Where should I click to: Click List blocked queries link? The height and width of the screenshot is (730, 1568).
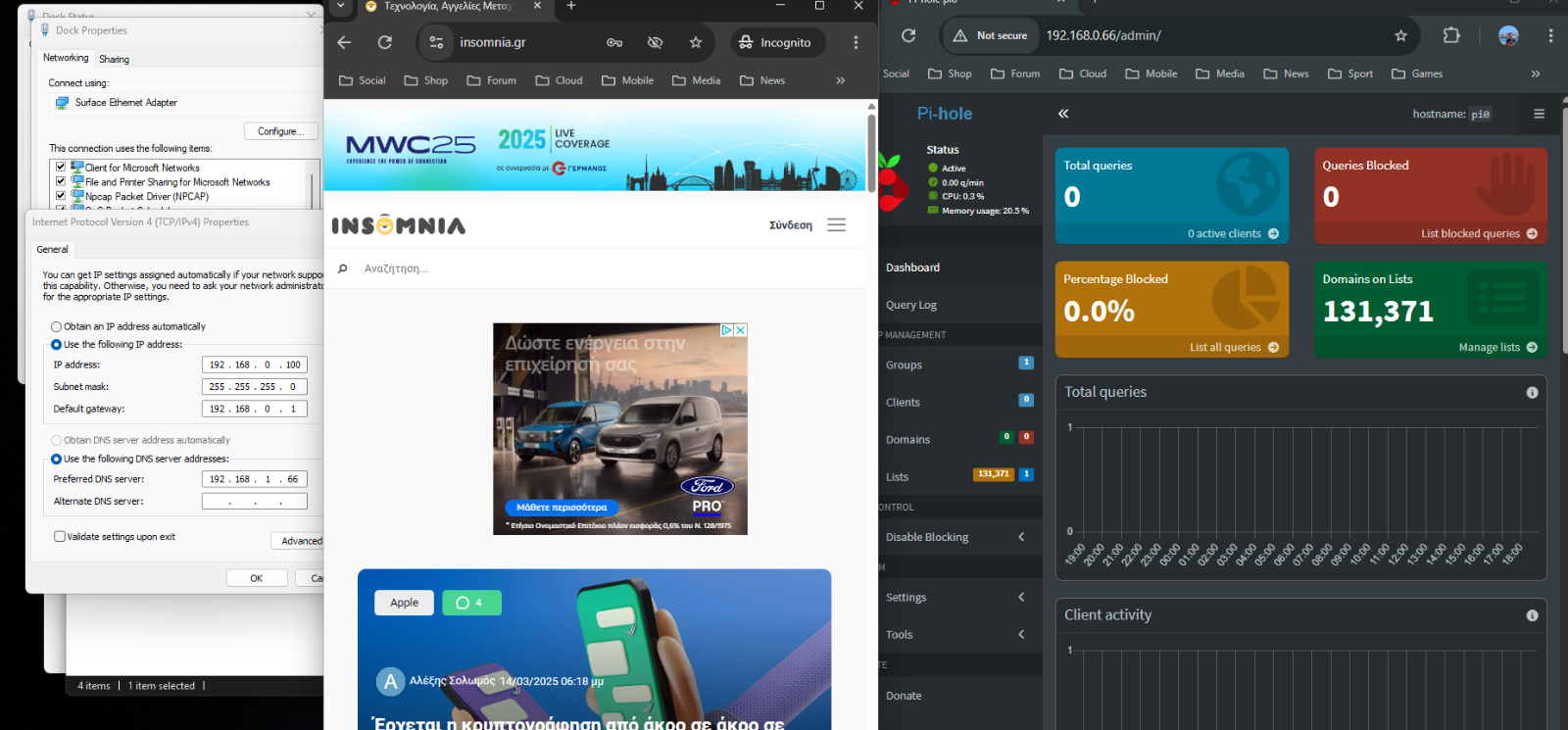tap(1479, 233)
